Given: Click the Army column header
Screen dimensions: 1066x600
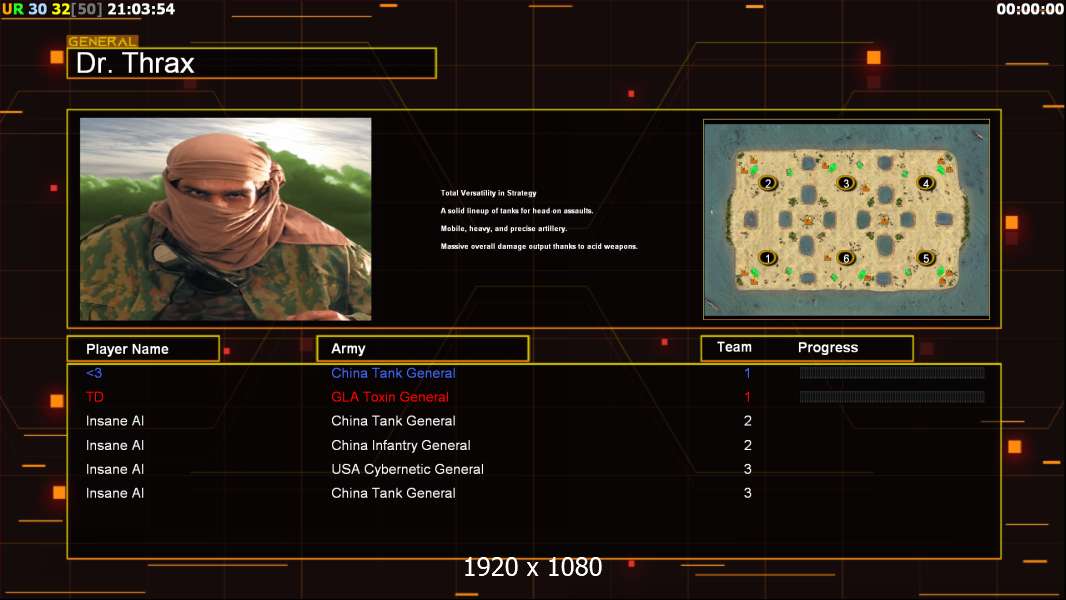Looking at the screenshot, I should (423, 349).
